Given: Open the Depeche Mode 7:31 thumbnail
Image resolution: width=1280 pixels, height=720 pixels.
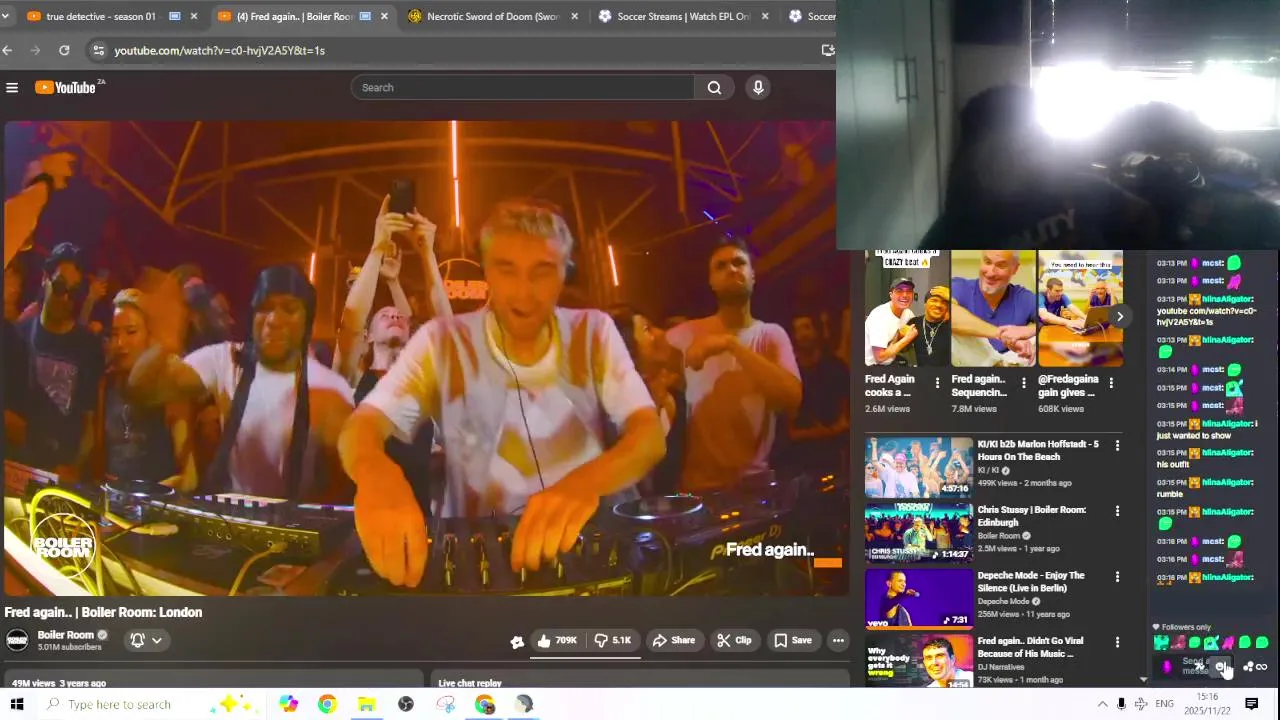Looking at the screenshot, I should (919, 599).
